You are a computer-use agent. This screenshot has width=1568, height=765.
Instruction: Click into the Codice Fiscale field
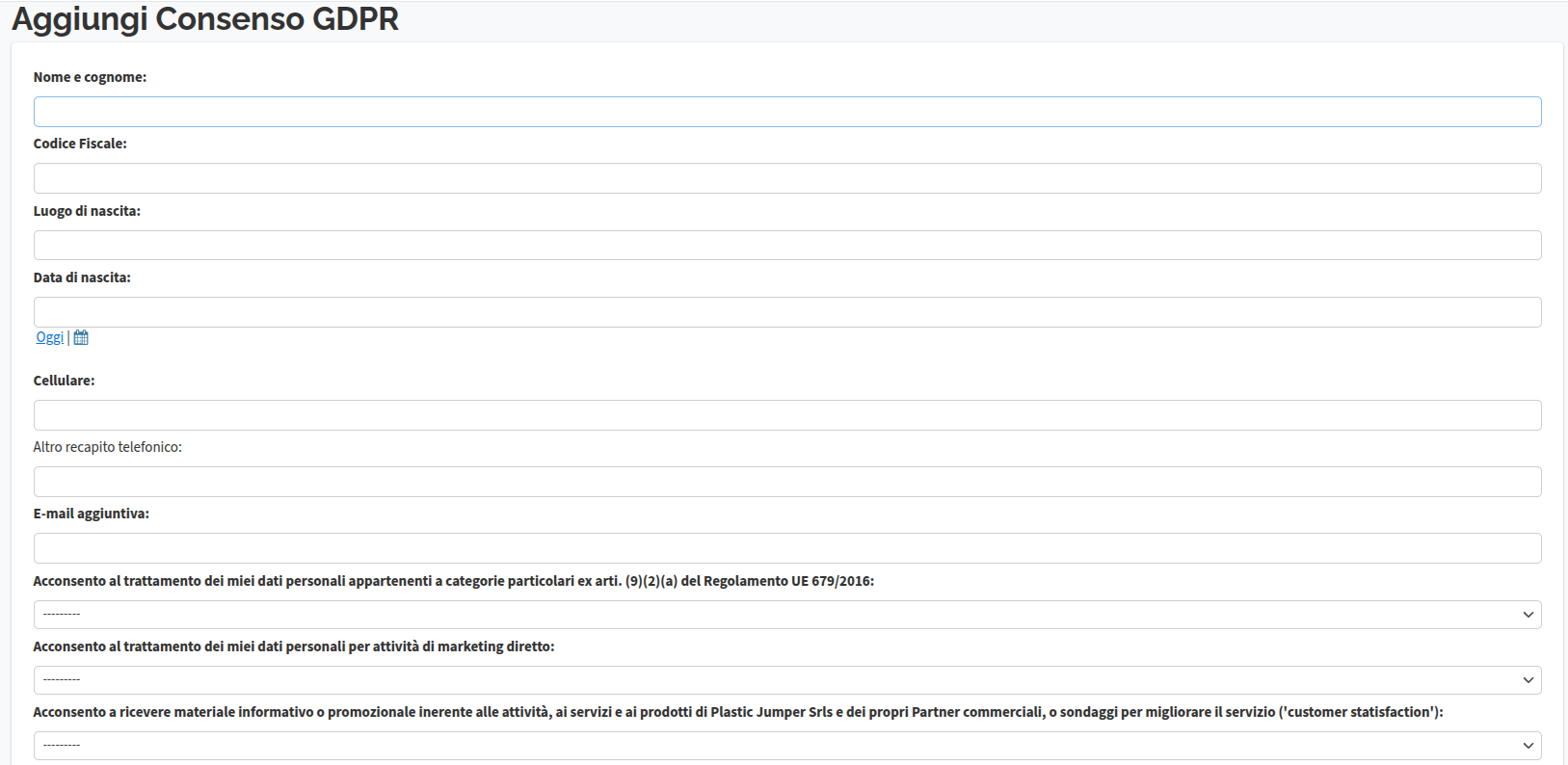point(787,178)
